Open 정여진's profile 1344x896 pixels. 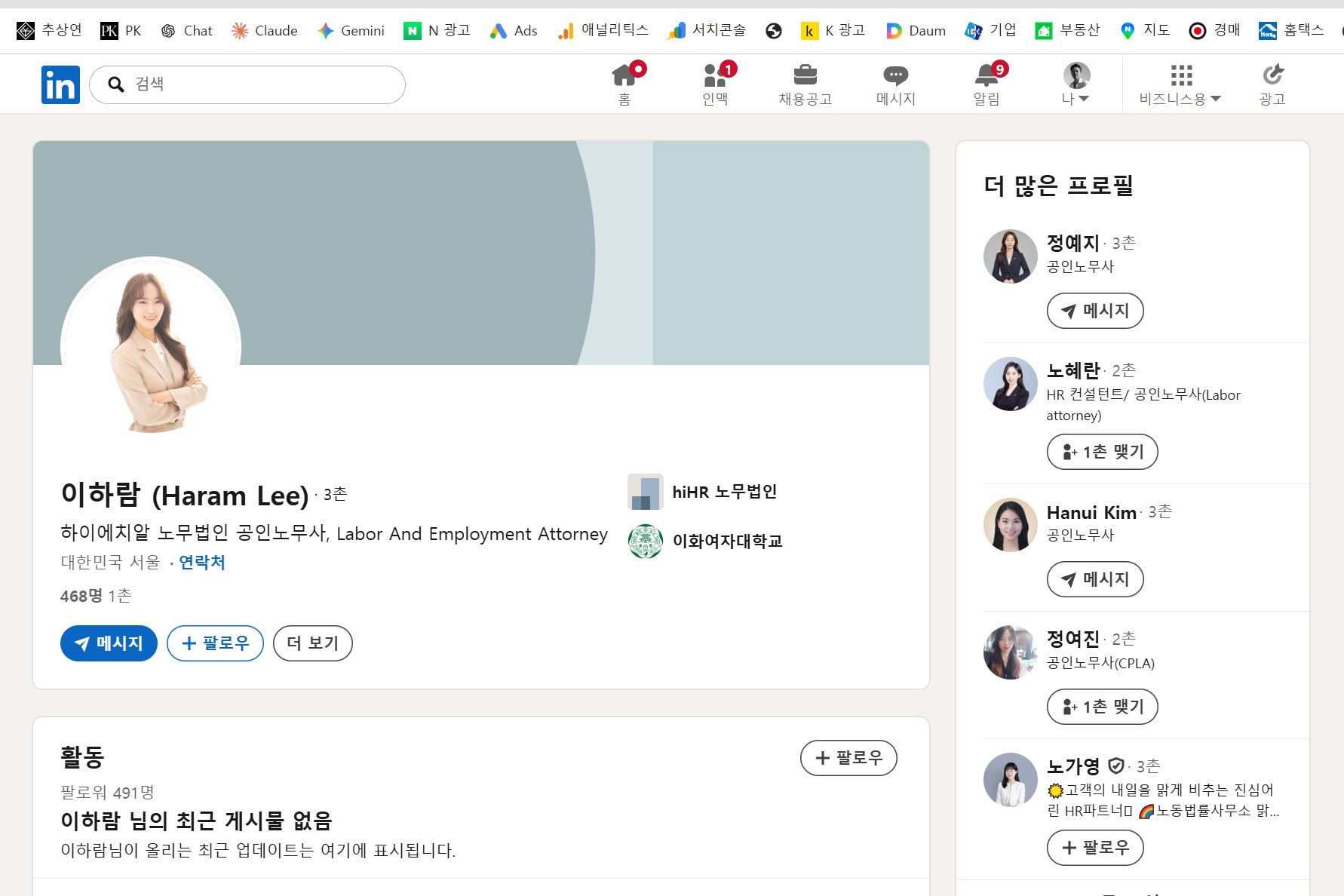(1073, 639)
